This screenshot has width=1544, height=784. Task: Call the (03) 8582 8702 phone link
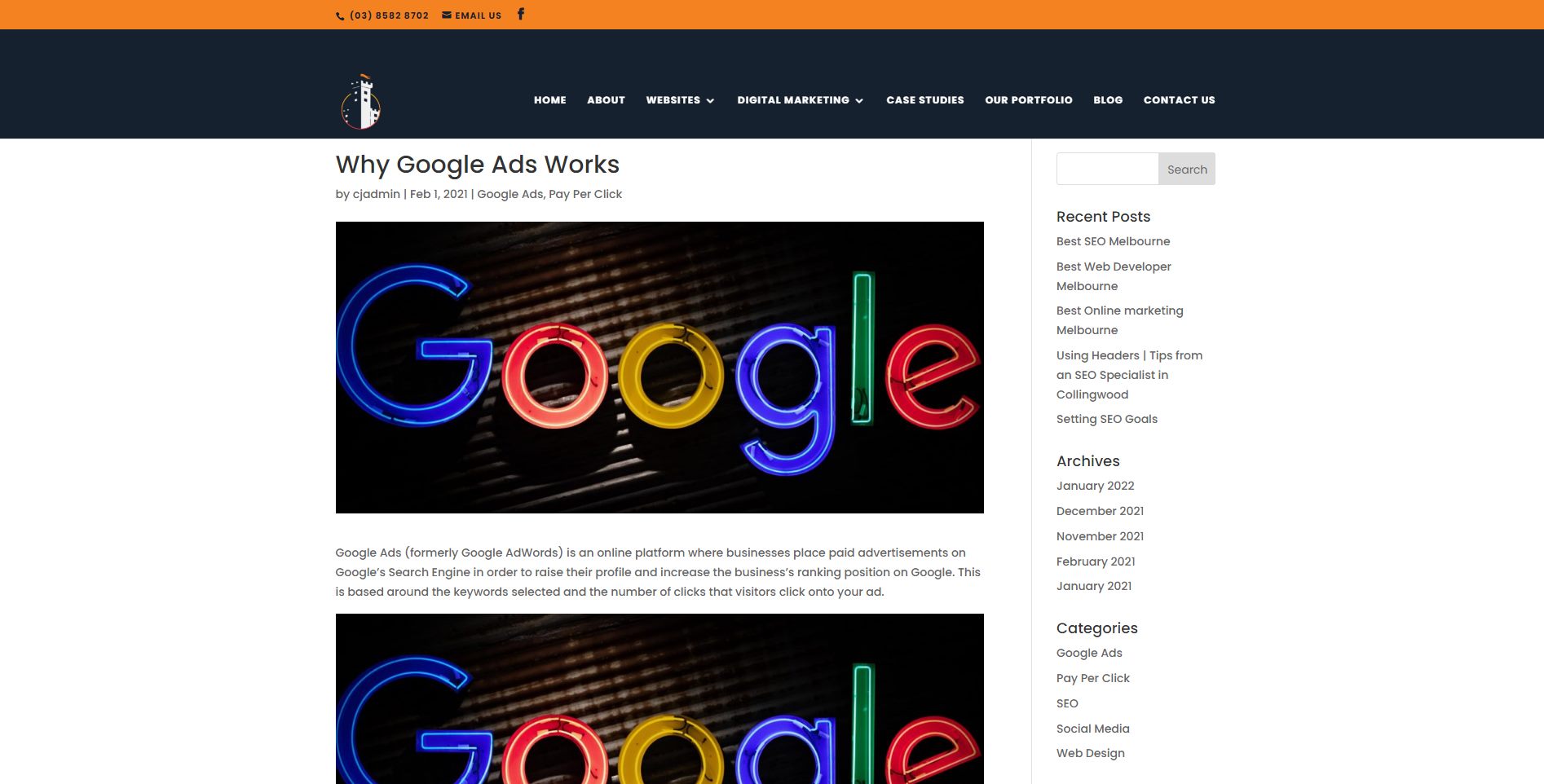pos(389,15)
